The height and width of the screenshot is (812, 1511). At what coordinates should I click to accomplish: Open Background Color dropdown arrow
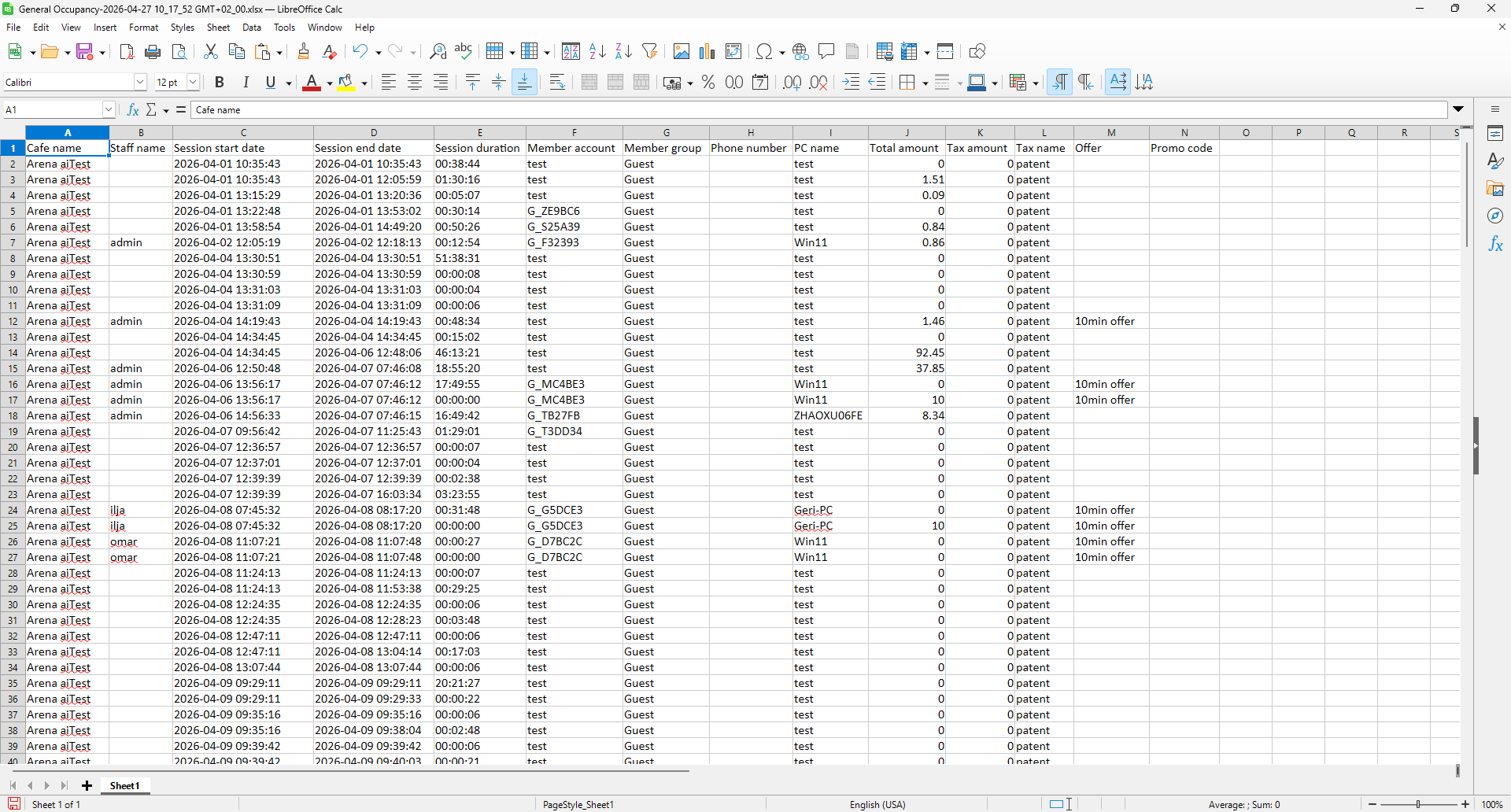pos(364,83)
